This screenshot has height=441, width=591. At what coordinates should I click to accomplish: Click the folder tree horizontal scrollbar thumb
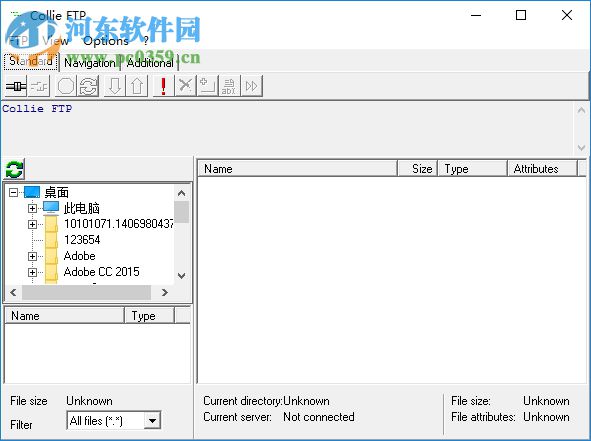click(x=86, y=292)
